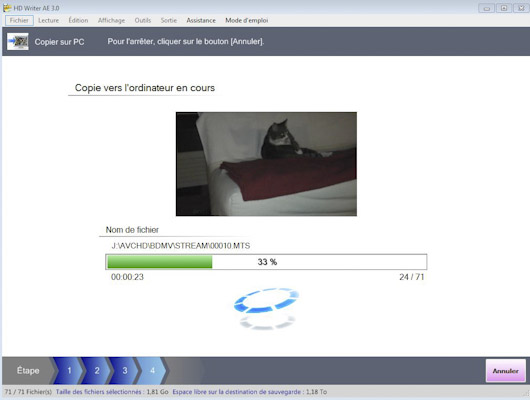This screenshot has width=530, height=400.
Task: Open the Édition menu
Action: coord(78,20)
